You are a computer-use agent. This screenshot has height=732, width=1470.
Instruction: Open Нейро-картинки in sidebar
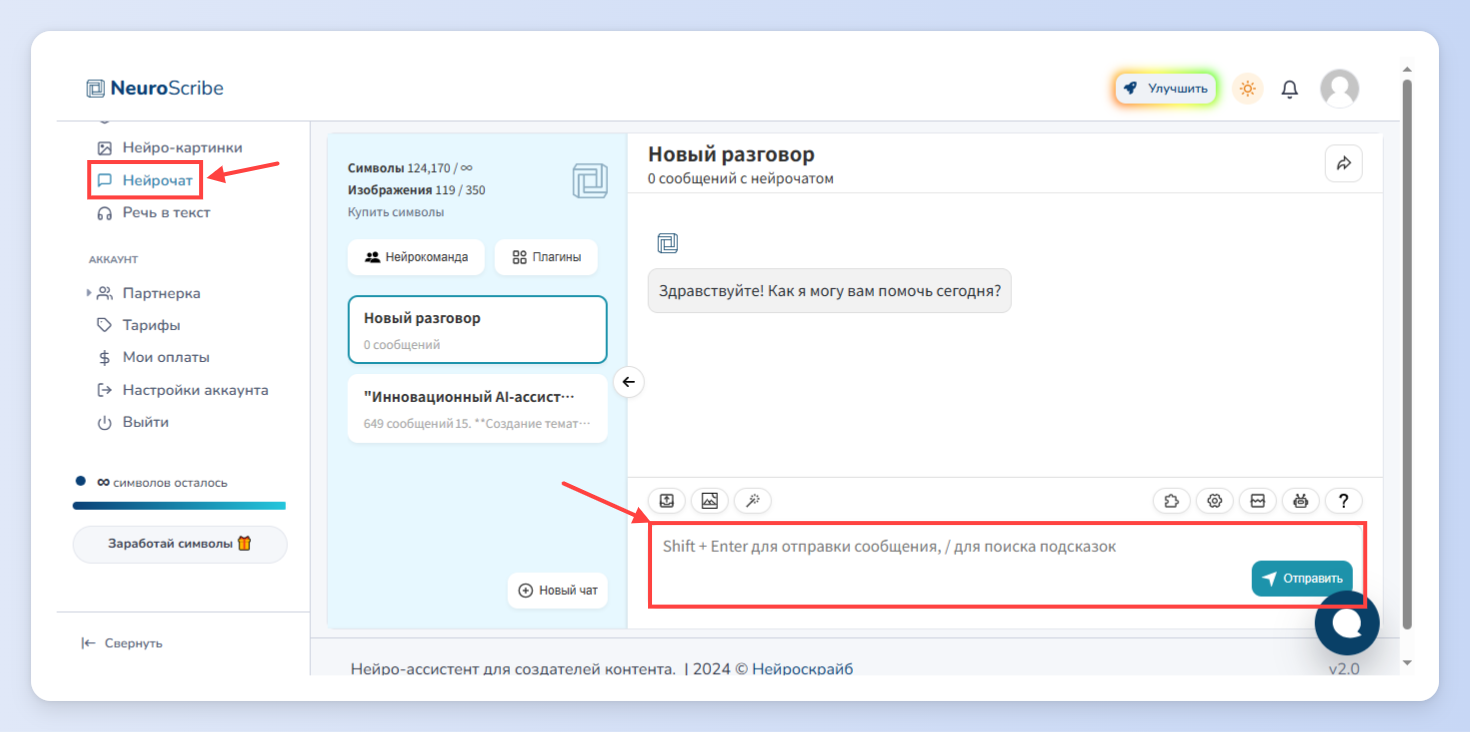pyautogui.click(x=169, y=147)
